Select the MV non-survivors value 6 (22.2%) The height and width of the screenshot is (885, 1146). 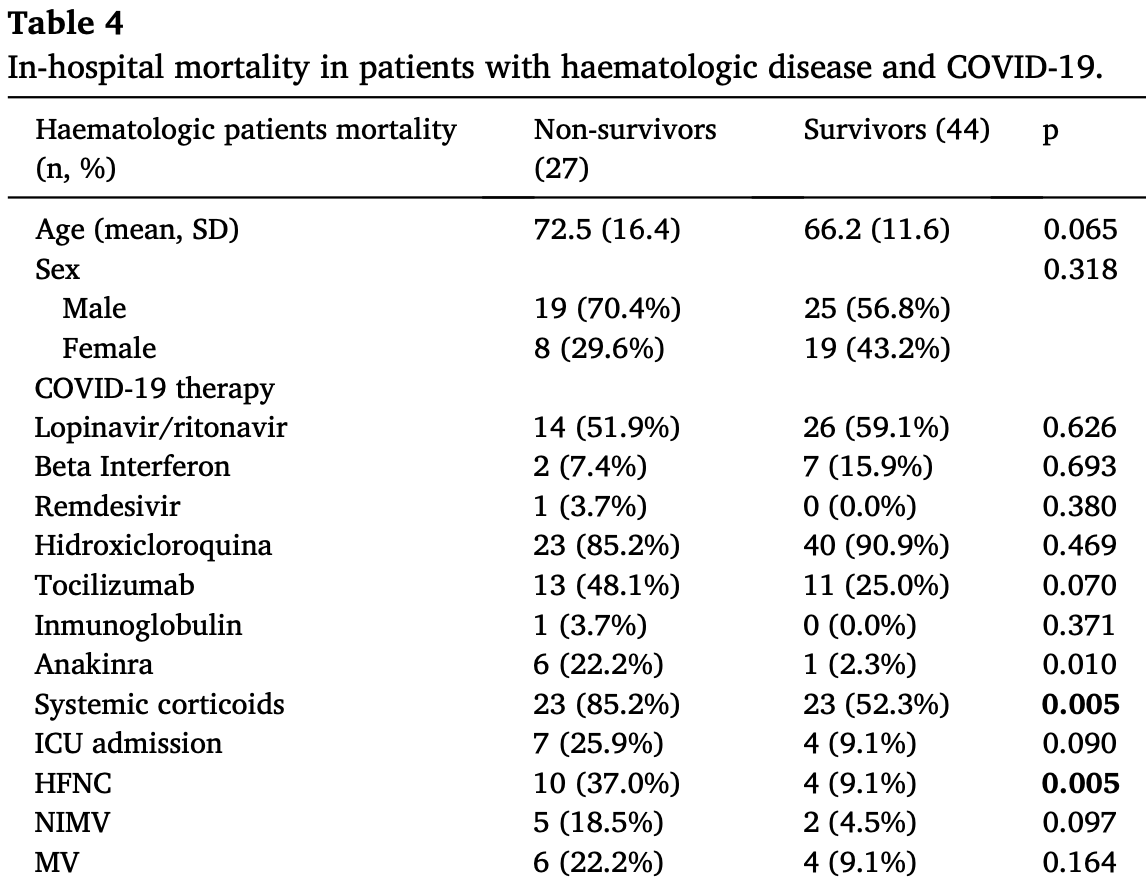click(599, 862)
